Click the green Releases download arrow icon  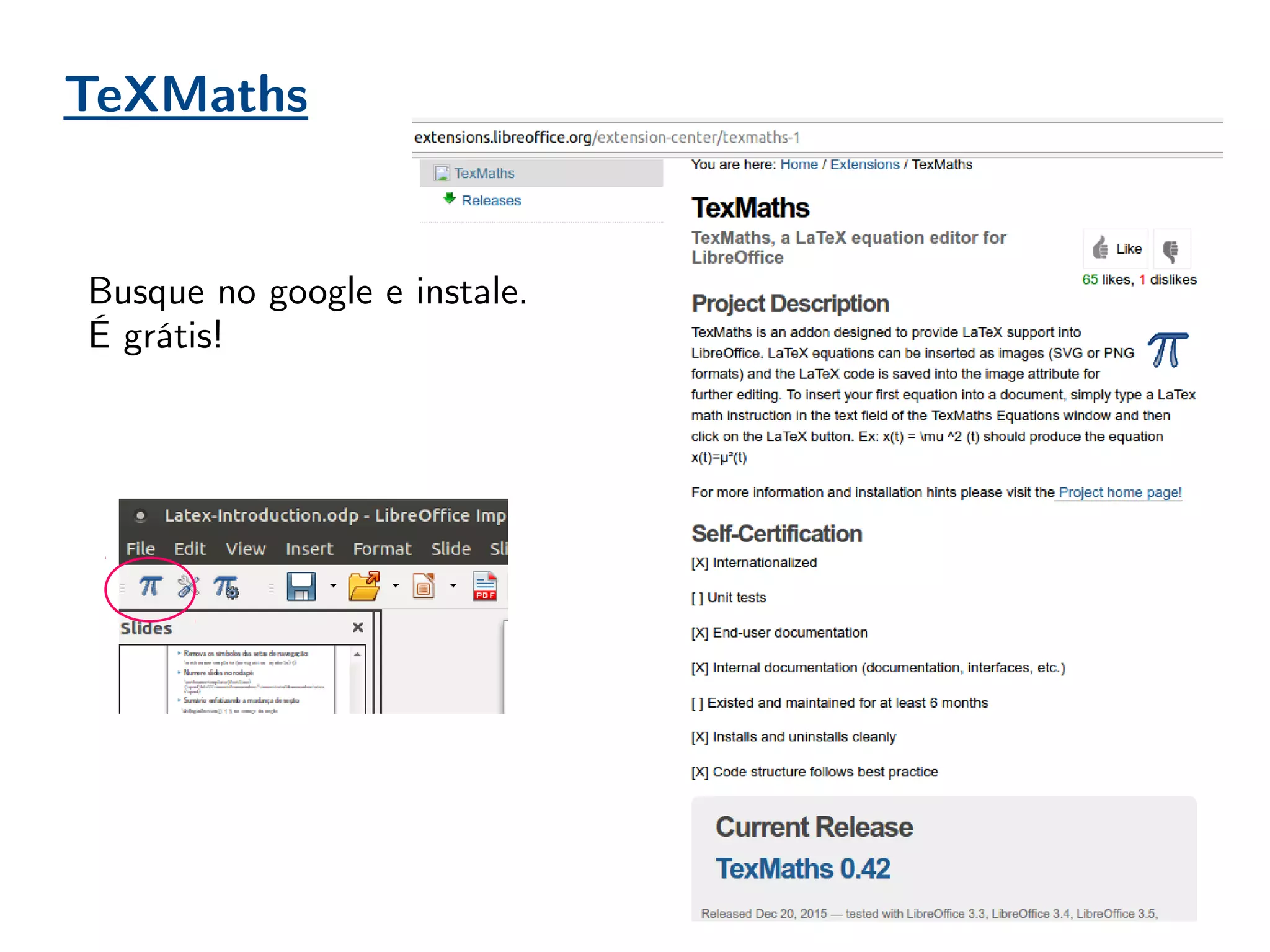450,198
